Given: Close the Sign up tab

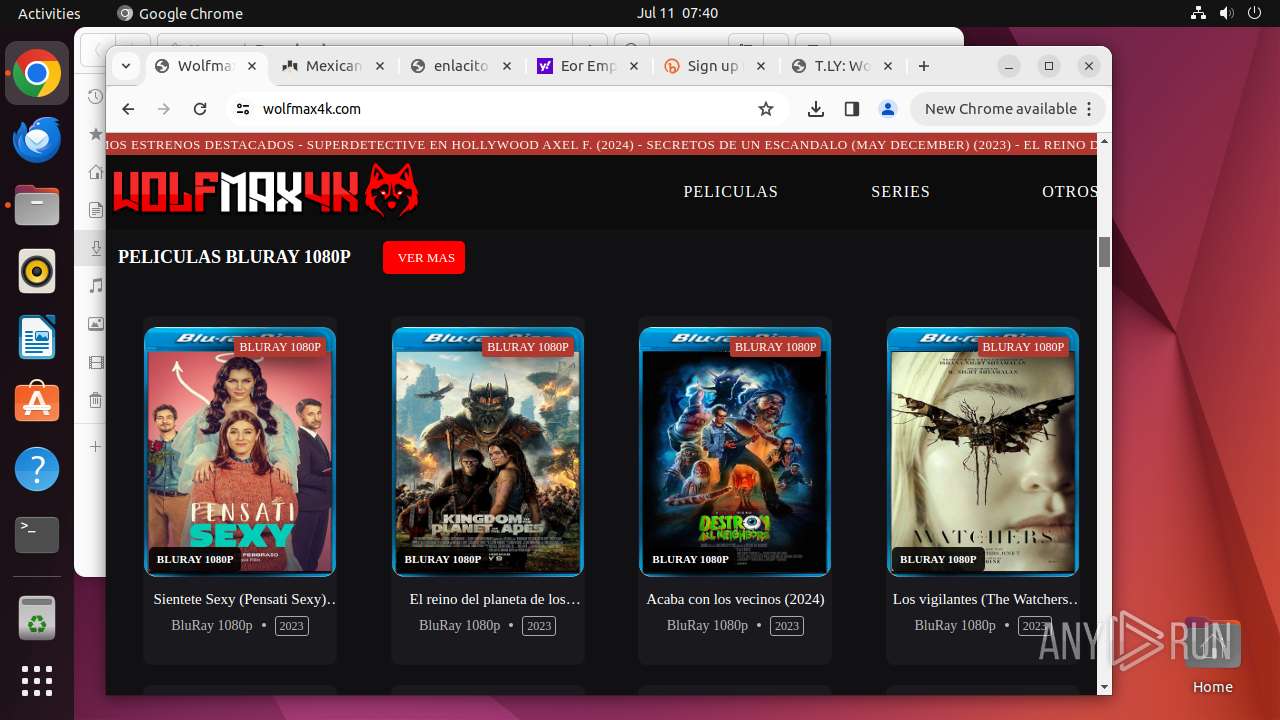Looking at the screenshot, I should [761, 66].
